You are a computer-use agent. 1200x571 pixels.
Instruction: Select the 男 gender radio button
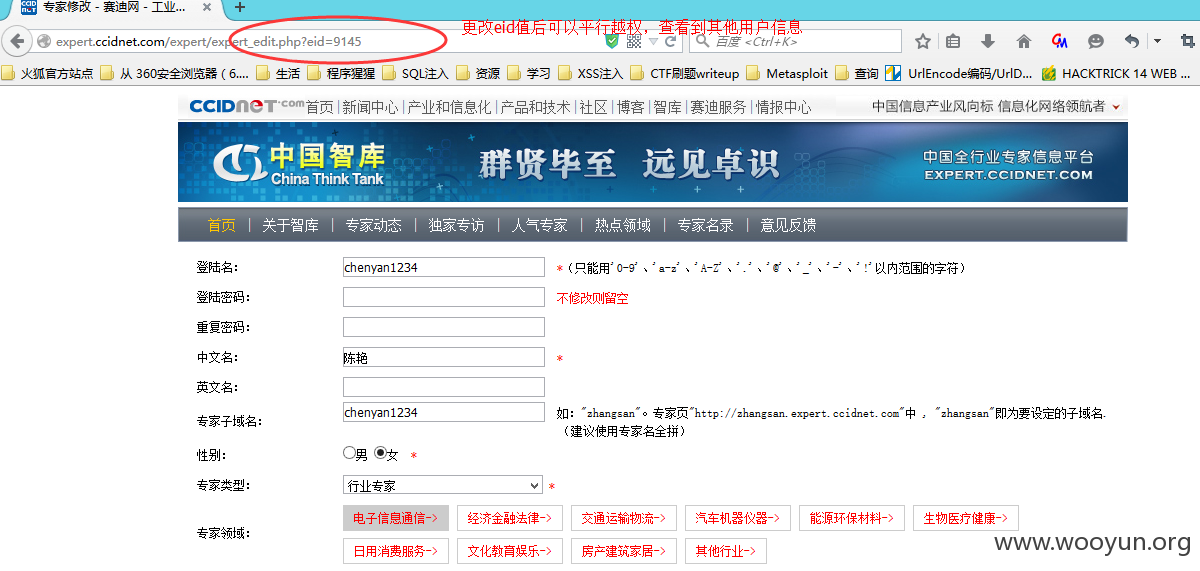(x=349, y=453)
